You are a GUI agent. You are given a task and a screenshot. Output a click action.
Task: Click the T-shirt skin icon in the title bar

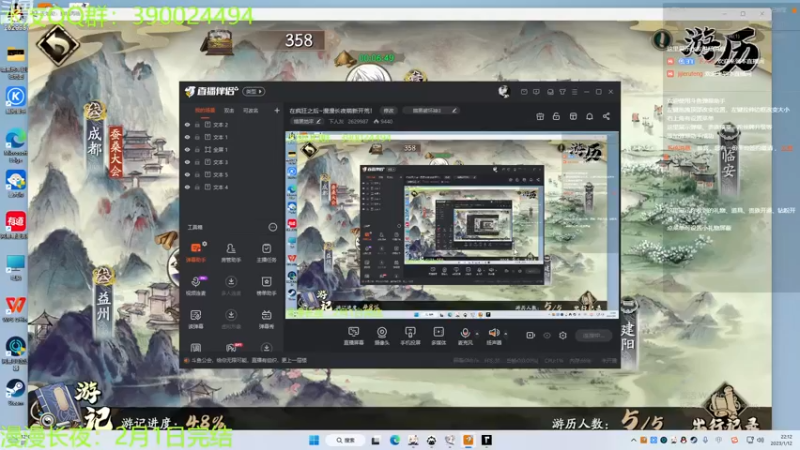pos(562,92)
